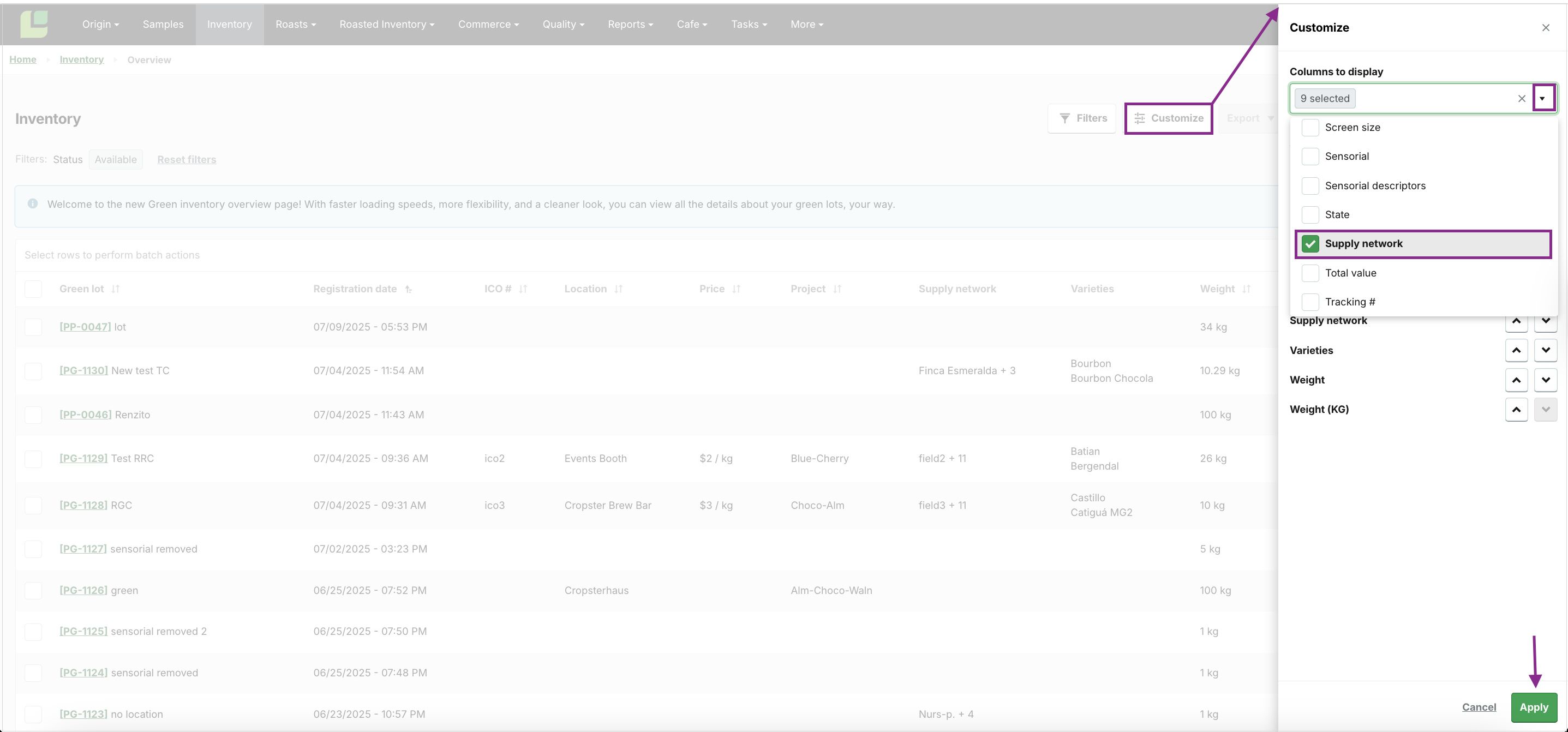Check the Tracking # checkbox
The height and width of the screenshot is (732, 1568).
click(1310, 302)
